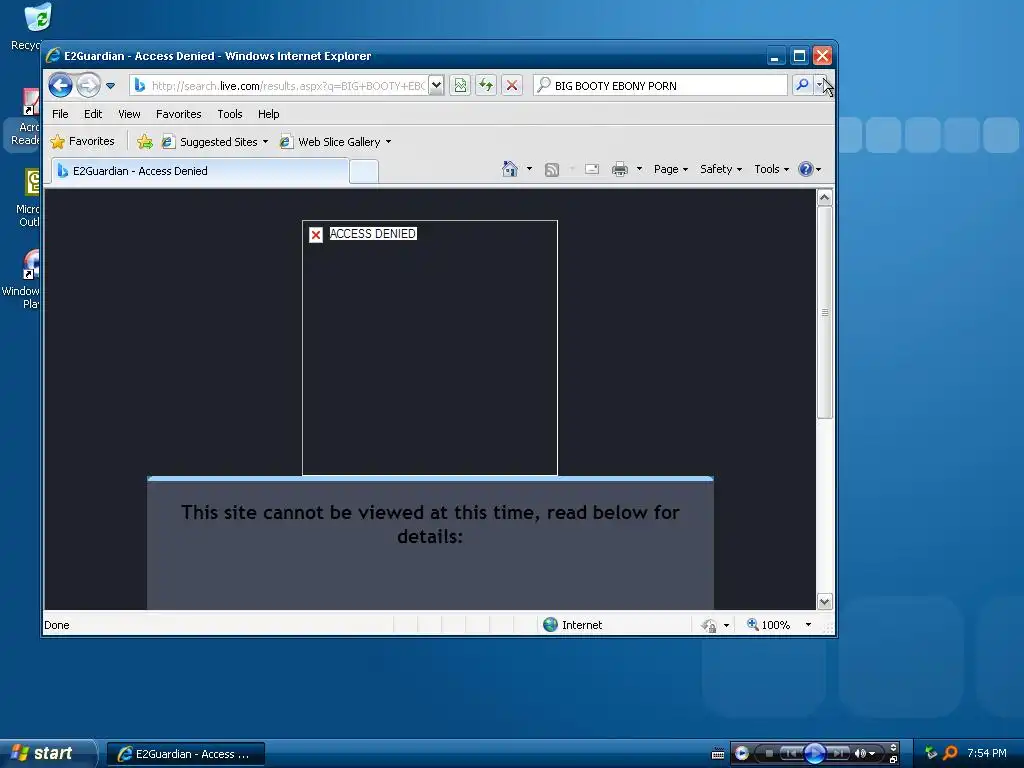Click the media player restore window icon
The image size is (1024, 768).
893,760
